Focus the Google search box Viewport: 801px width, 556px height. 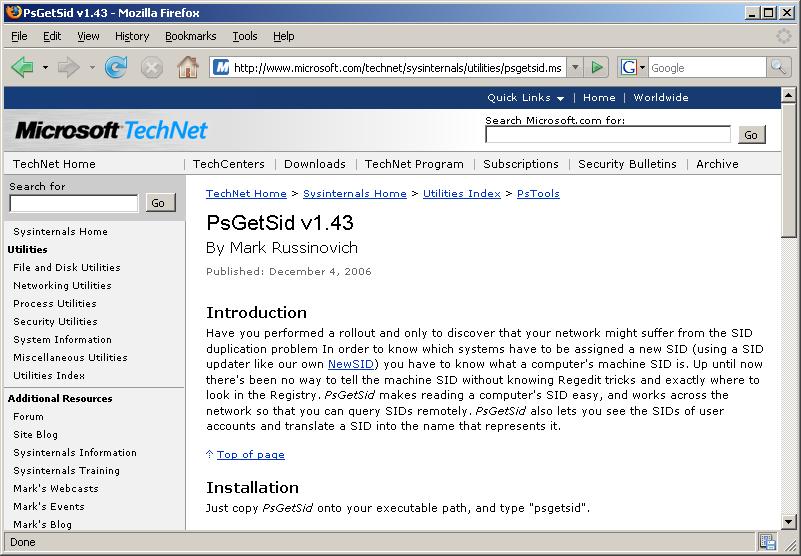click(x=707, y=67)
